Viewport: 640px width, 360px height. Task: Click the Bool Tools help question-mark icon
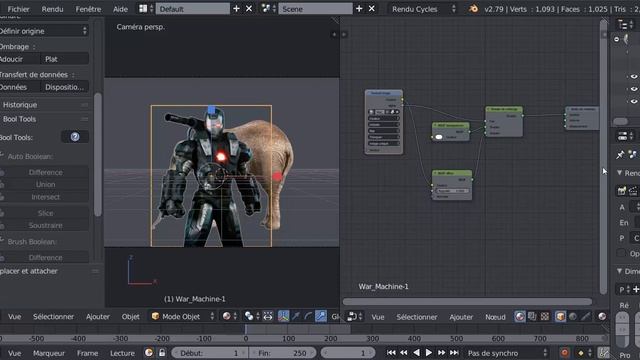(x=75, y=137)
